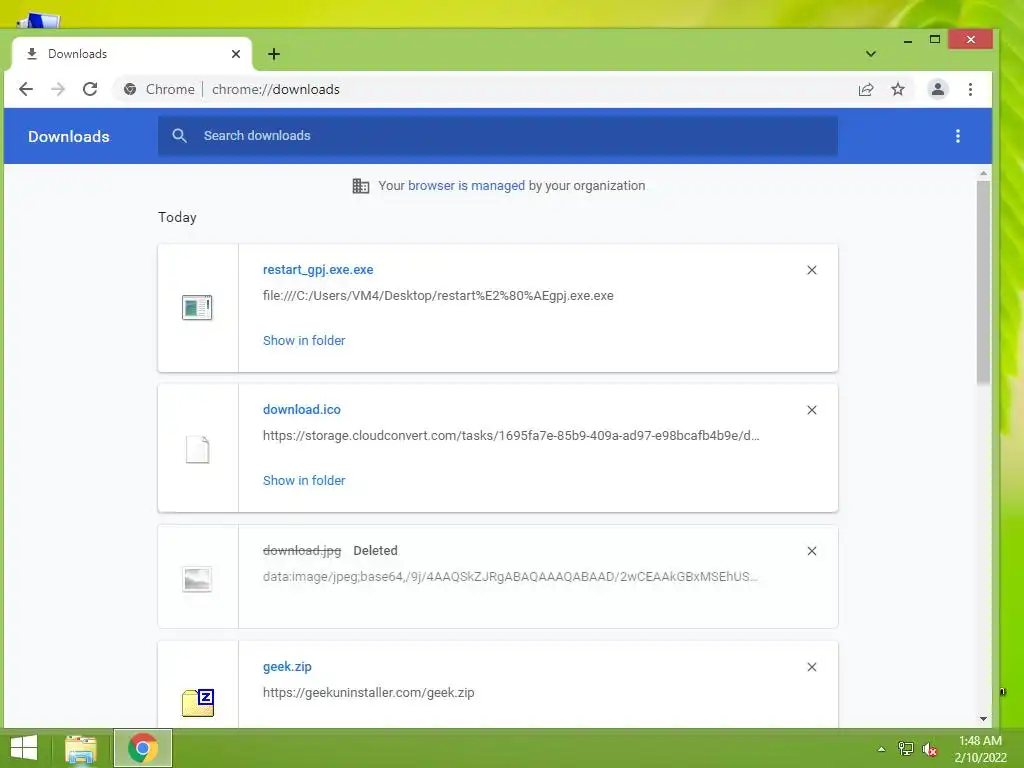Open geek.zip file link
1024x768 pixels.
tap(287, 667)
